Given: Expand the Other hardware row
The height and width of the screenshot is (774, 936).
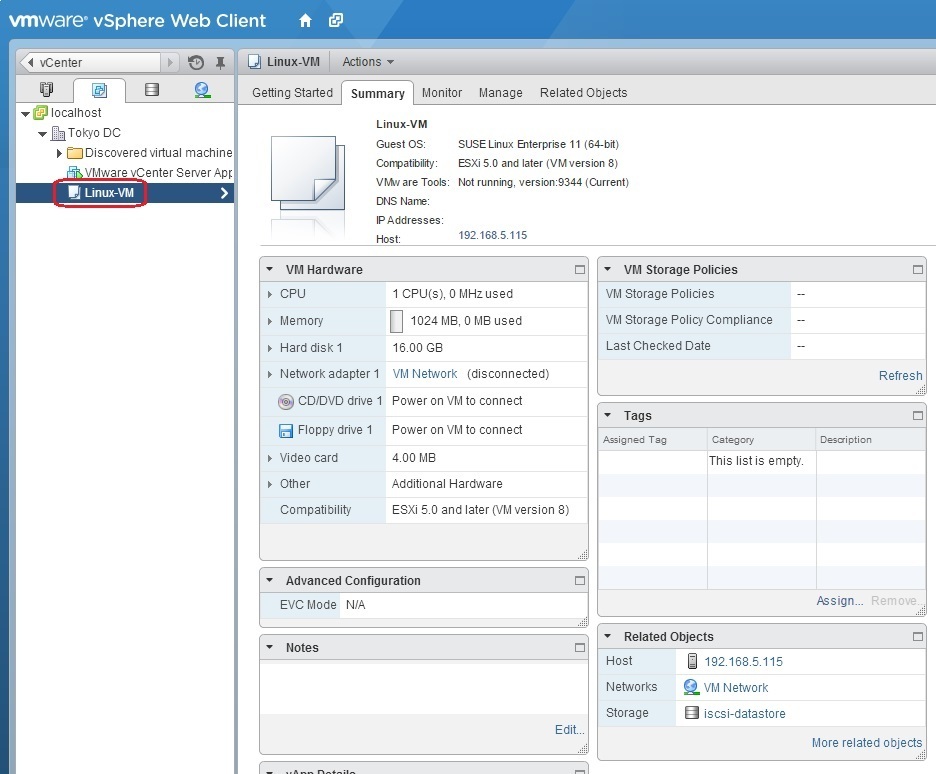Looking at the screenshot, I should point(270,484).
